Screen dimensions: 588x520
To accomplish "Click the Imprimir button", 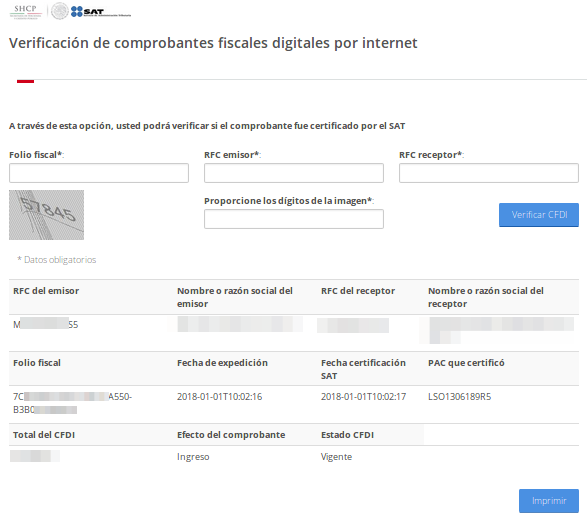I will coord(549,501).
